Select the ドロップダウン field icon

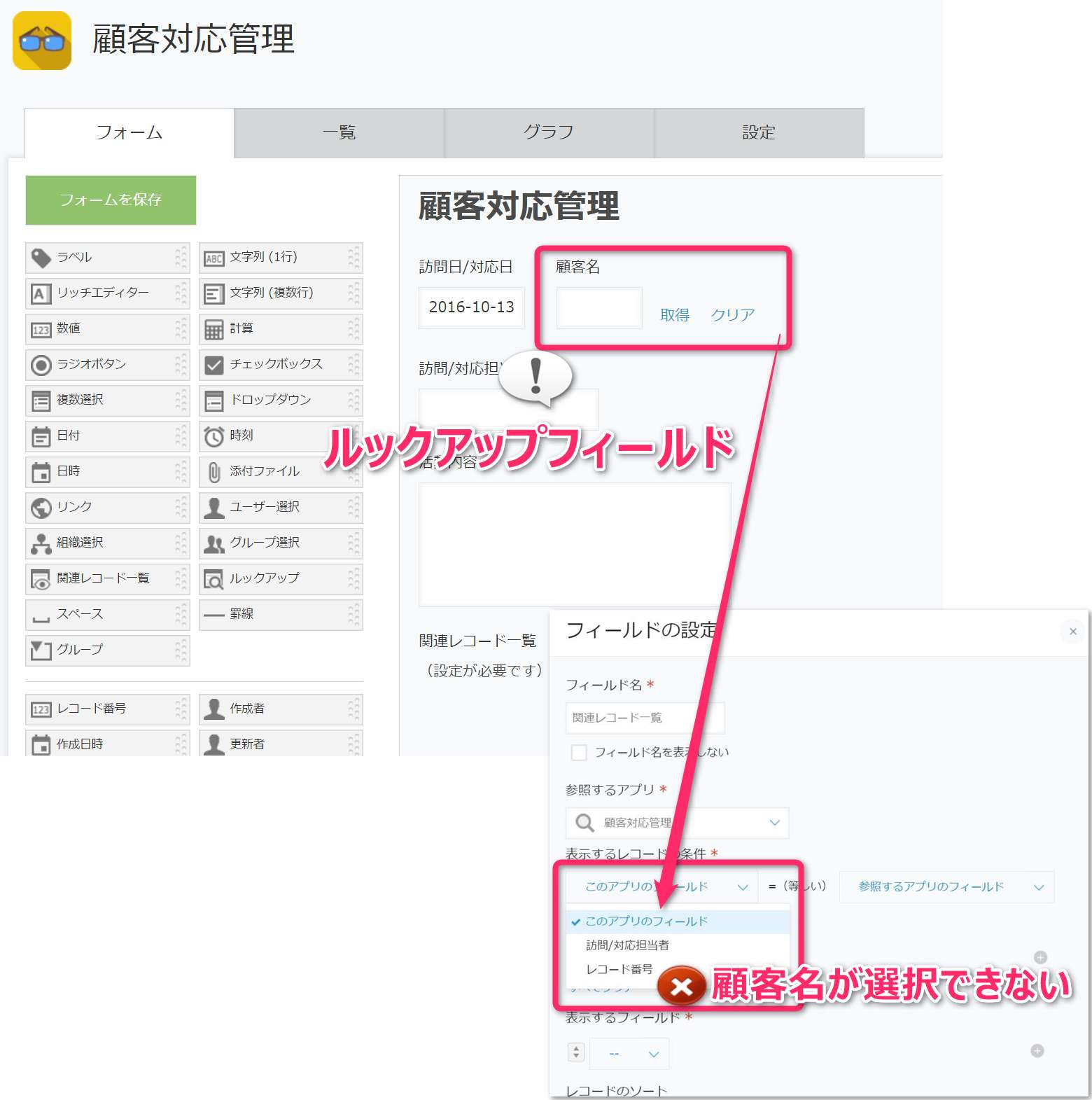tap(214, 401)
